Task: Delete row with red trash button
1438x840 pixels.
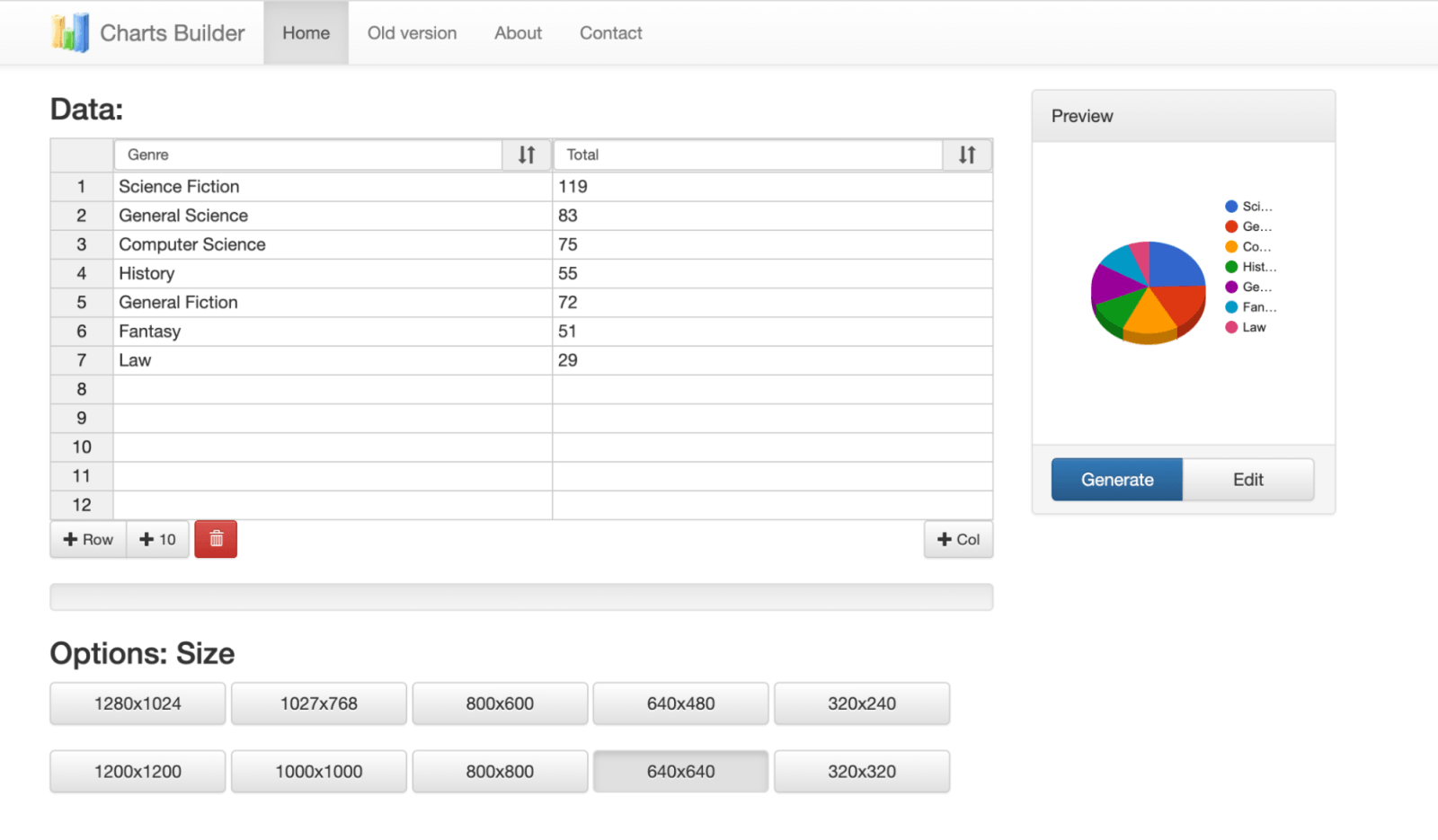Action: (216, 539)
